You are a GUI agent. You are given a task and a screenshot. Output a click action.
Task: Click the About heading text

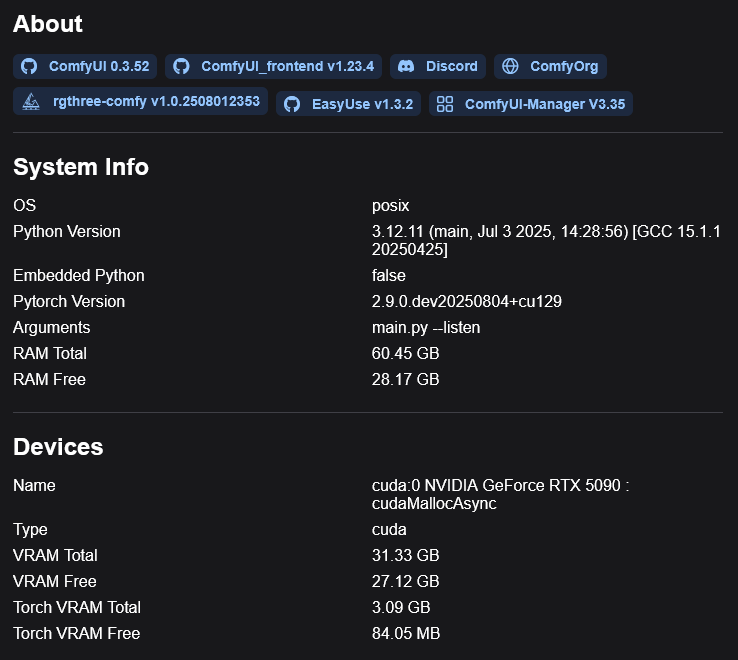click(48, 24)
